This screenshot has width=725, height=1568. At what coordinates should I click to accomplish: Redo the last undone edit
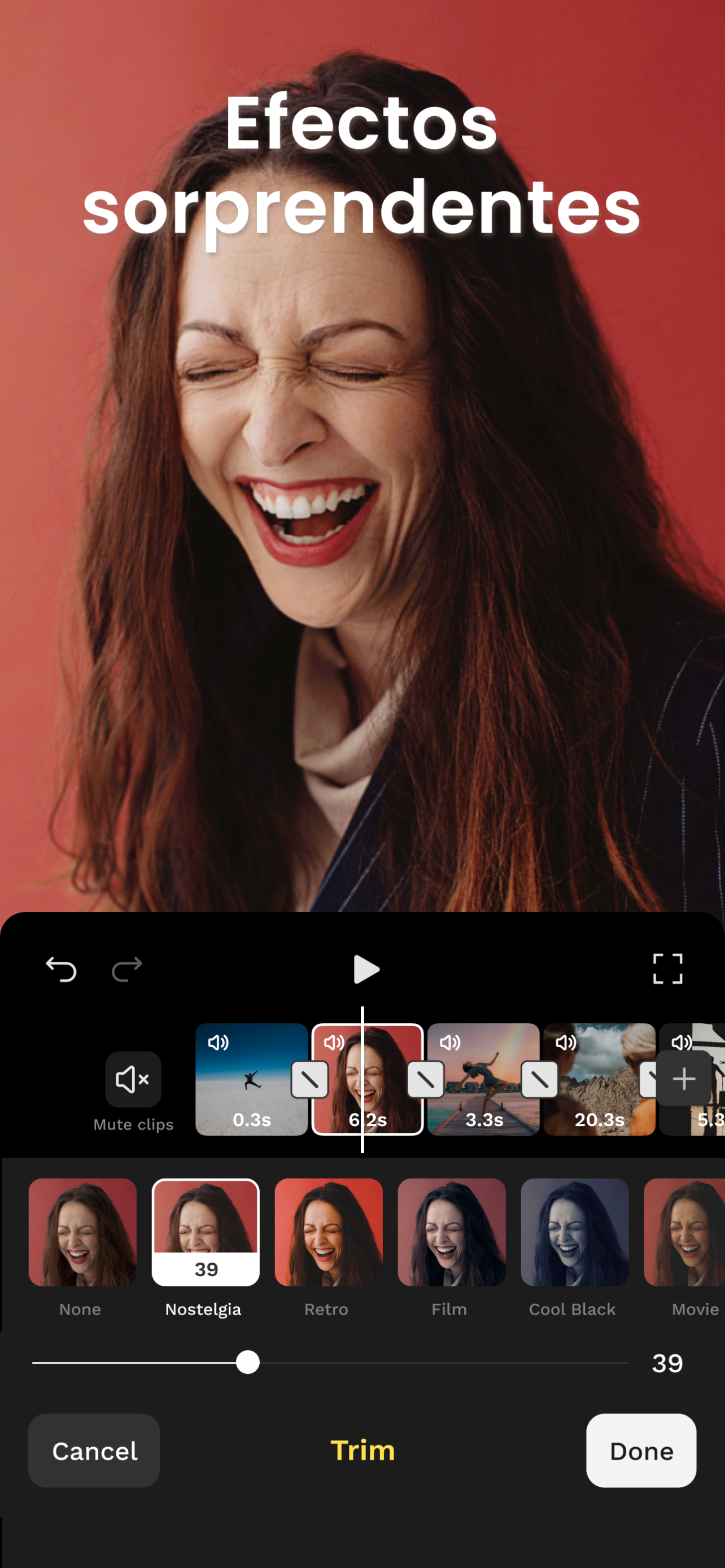click(x=126, y=969)
